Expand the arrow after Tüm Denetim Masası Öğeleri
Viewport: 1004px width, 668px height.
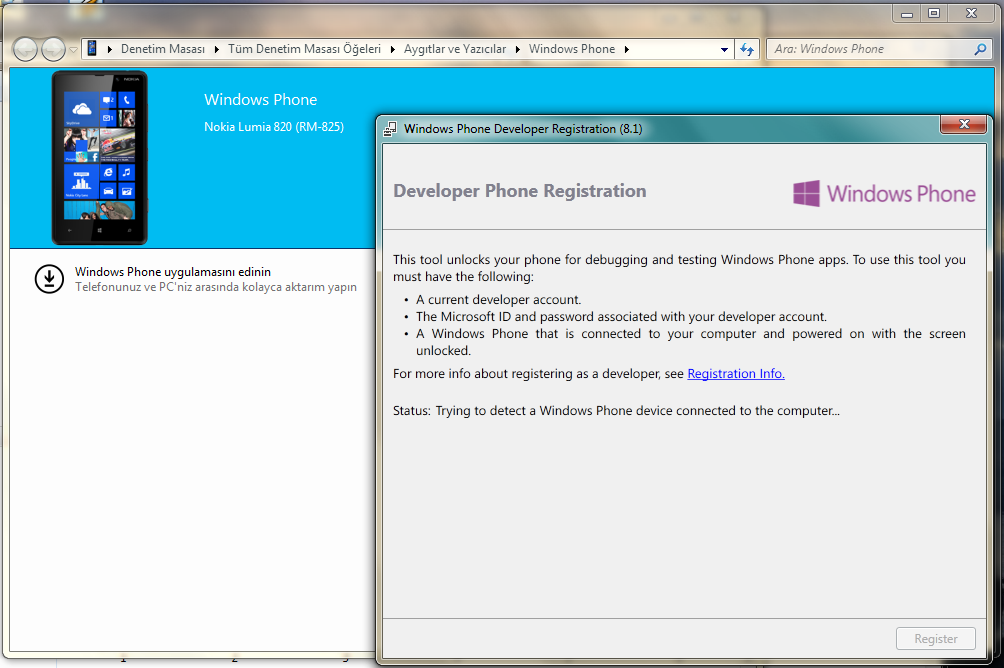pyautogui.click(x=393, y=49)
